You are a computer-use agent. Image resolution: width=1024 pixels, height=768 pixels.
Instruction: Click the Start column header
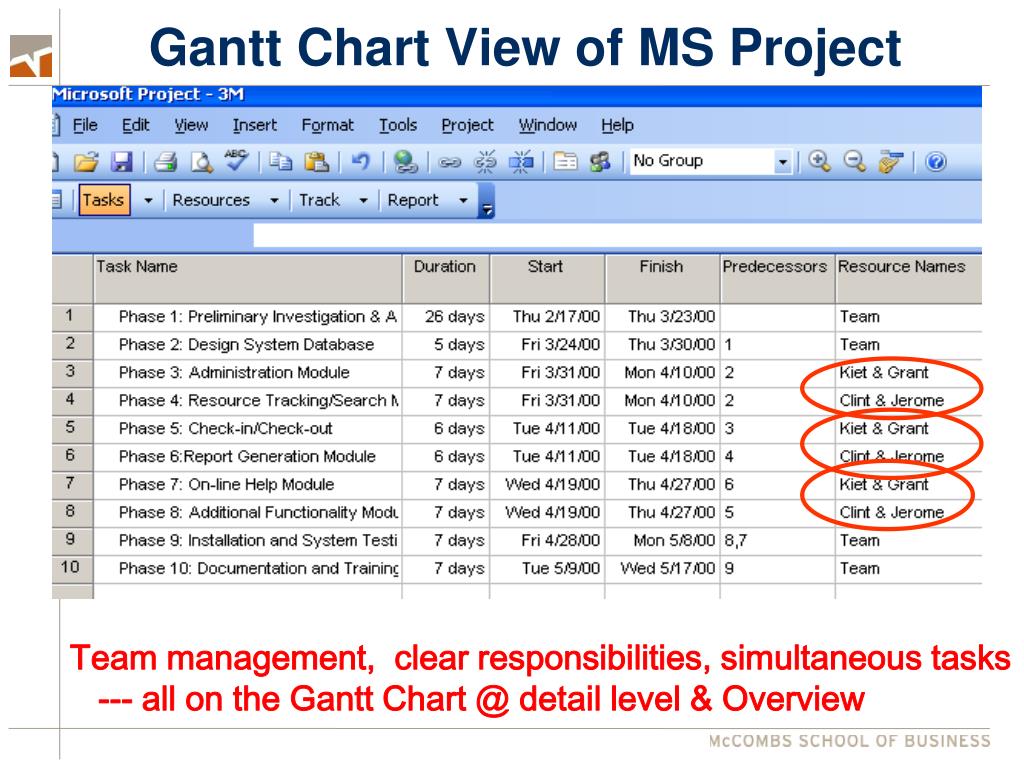click(547, 279)
